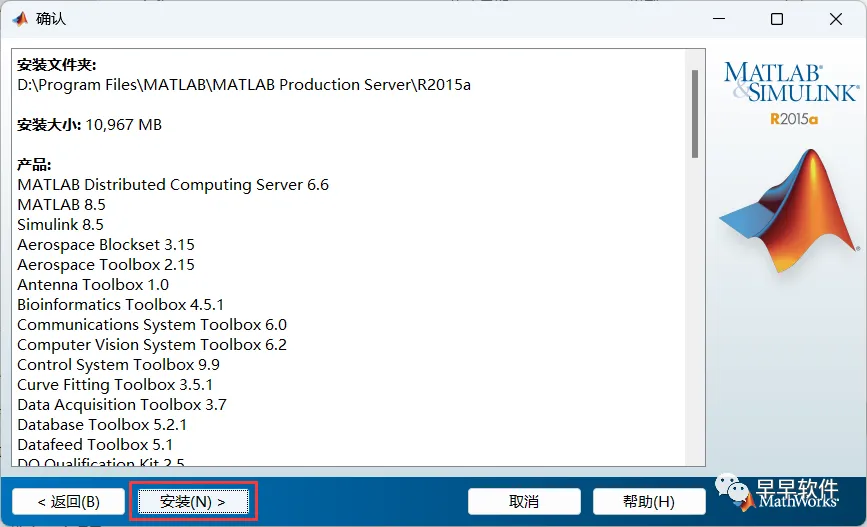Click Communications System Toolbox 6.0 line
This screenshot has width=867, height=527.
coord(152,325)
